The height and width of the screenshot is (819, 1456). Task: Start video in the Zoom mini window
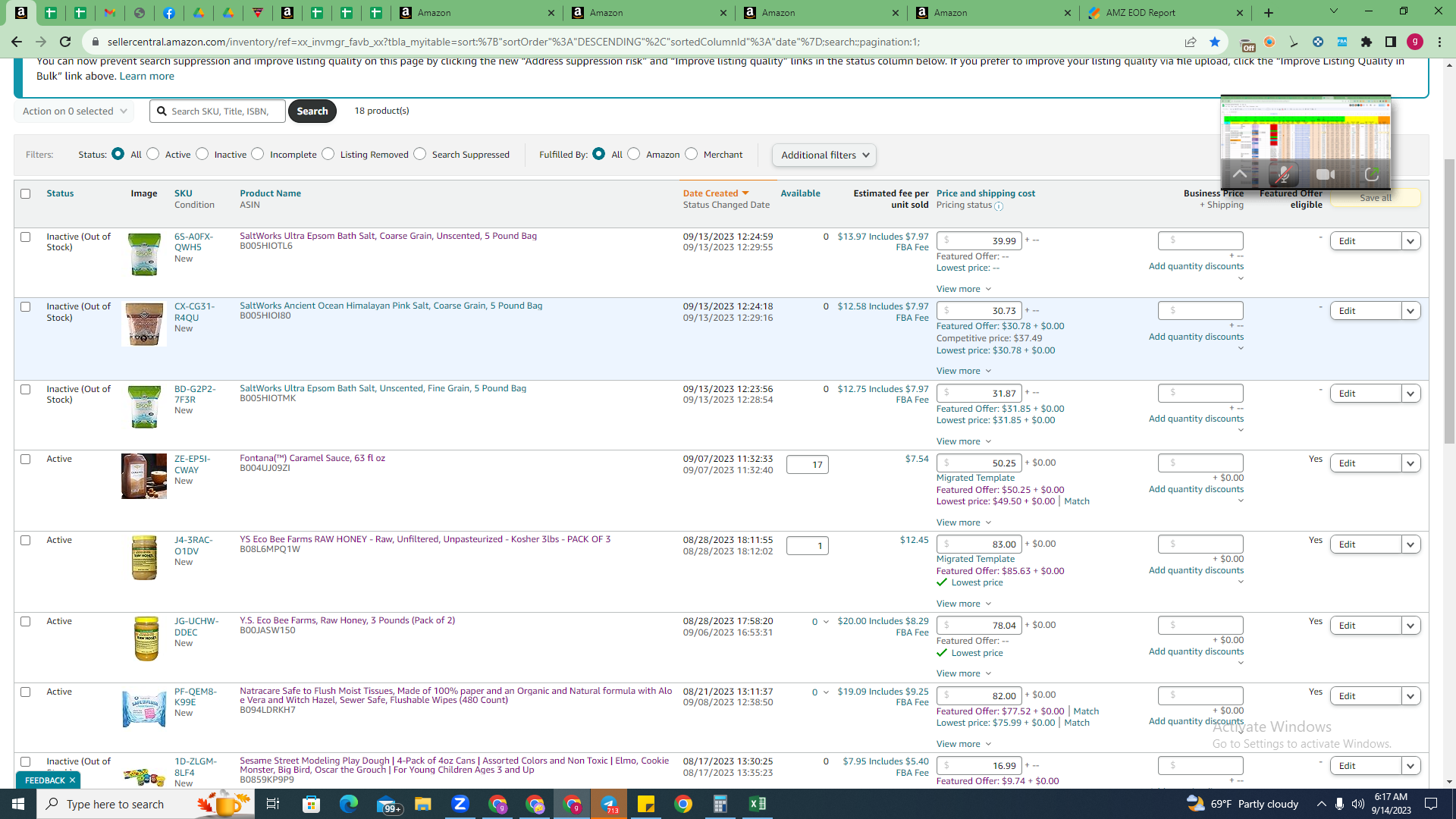[1326, 175]
